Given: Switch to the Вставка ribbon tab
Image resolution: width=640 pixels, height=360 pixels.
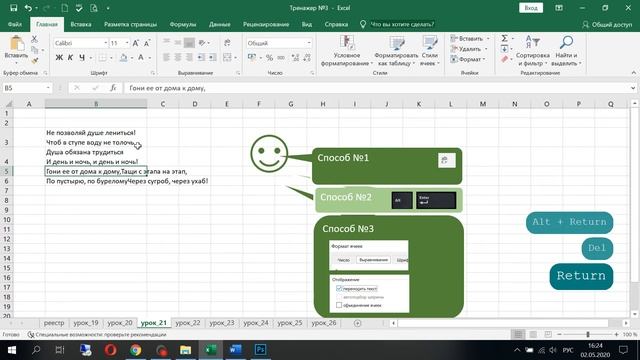Looking at the screenshot, I should [80, 24].
